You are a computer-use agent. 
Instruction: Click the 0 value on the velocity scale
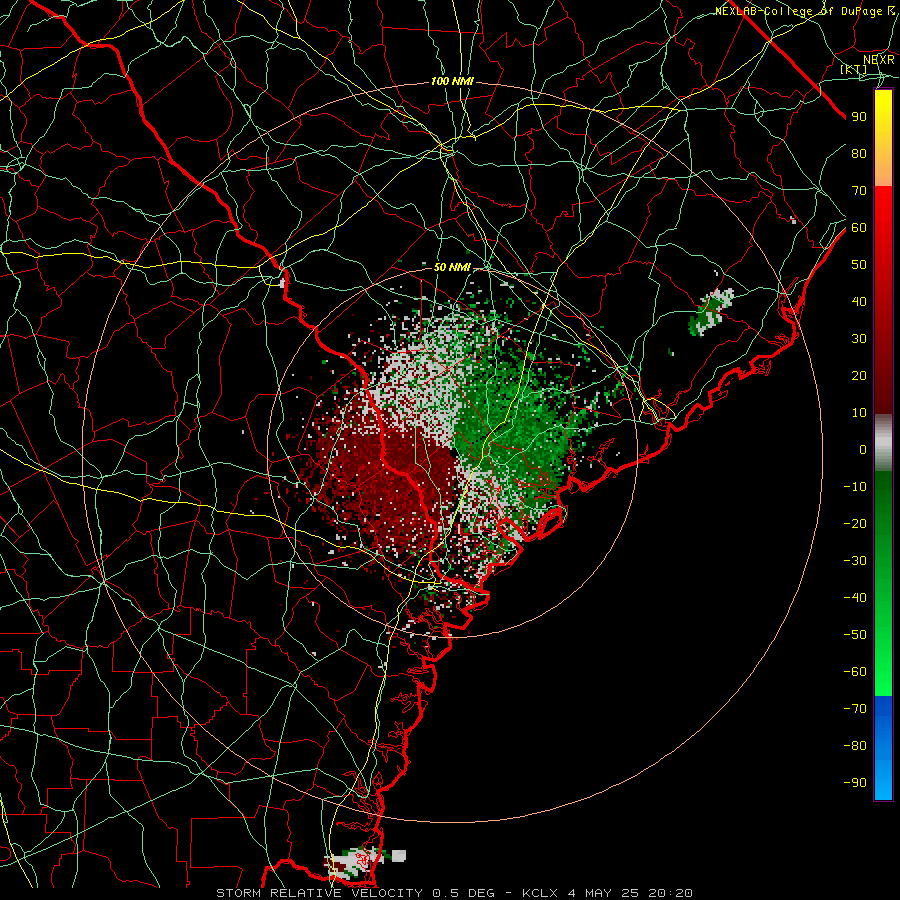863,449
